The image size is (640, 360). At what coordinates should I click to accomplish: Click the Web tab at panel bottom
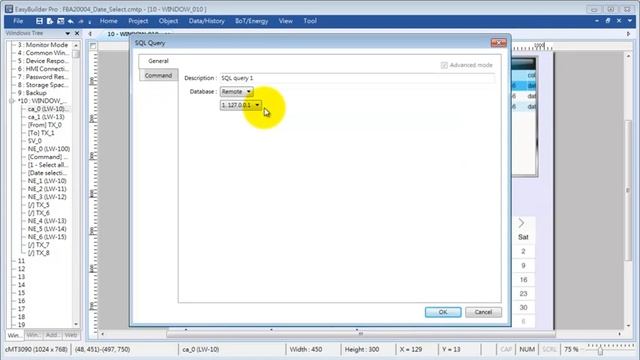pos(71,335)
